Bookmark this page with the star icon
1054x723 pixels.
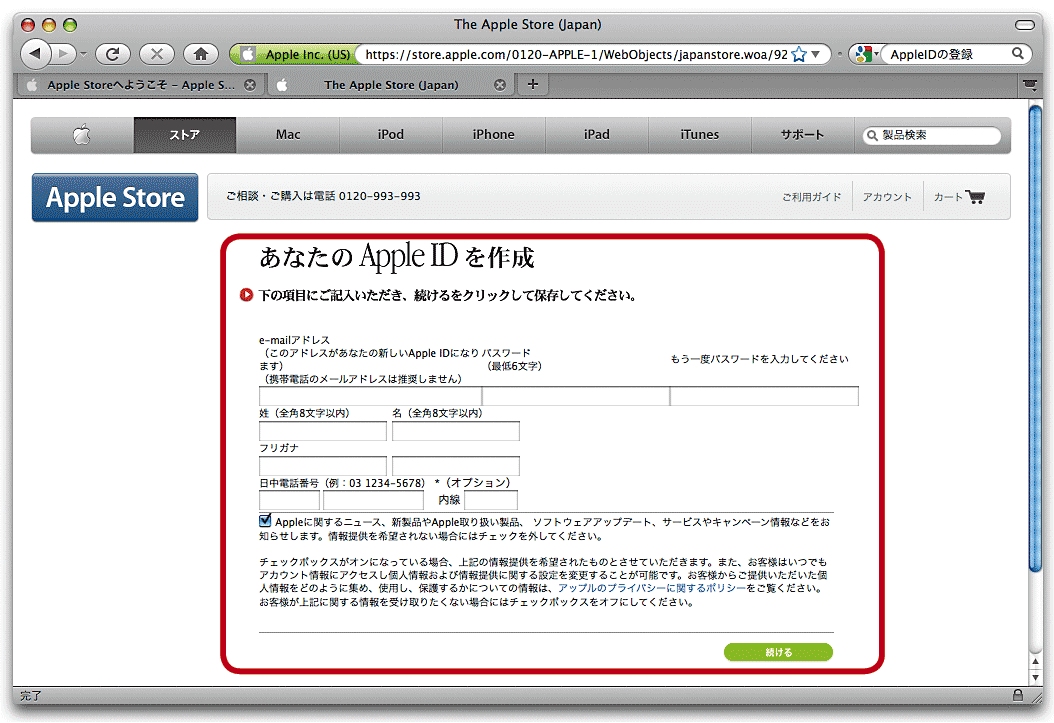(x=799, y=54)
